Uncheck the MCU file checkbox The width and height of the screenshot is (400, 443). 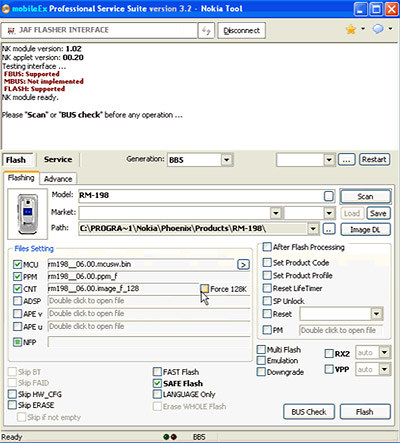pos(17,265)
